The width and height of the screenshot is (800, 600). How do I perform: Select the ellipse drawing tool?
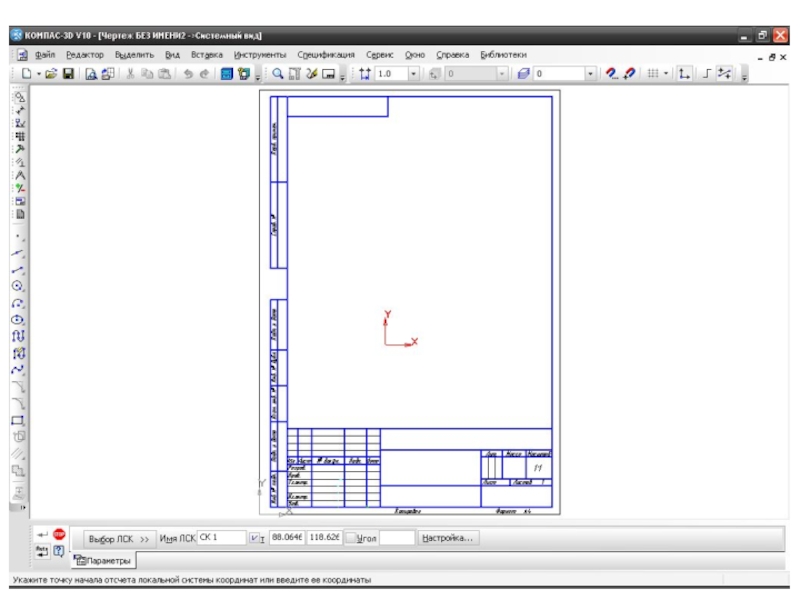[18, 320]
